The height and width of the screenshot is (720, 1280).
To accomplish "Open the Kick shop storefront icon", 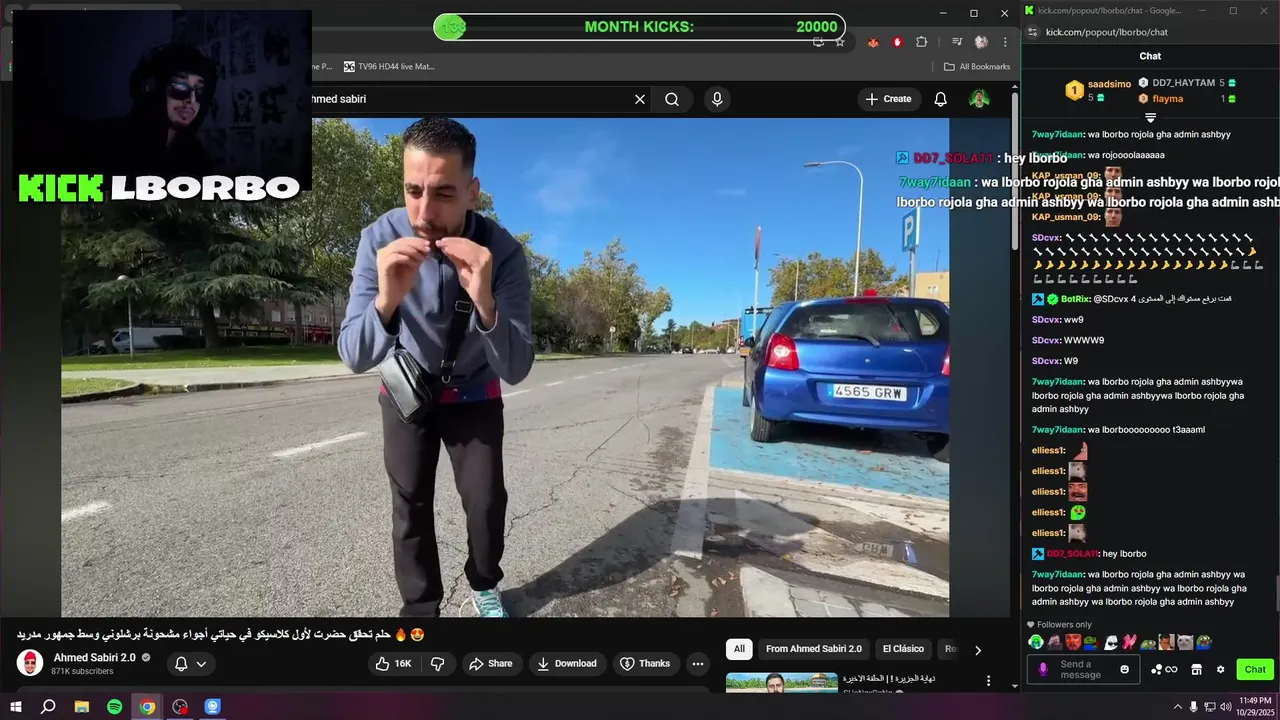I will tap(1196, 670).
